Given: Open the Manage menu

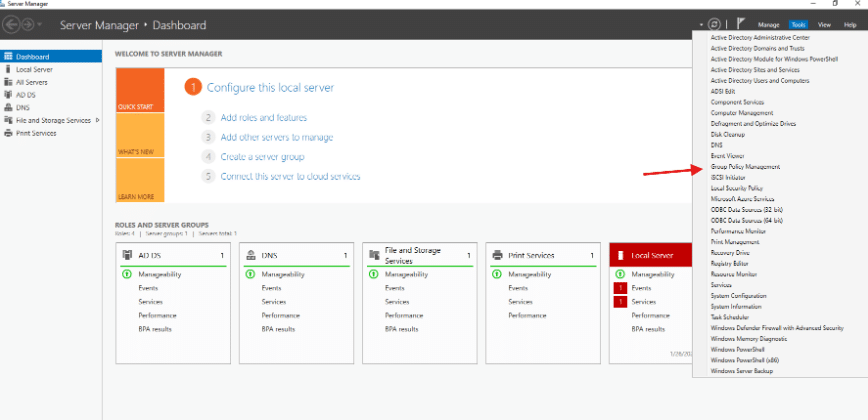Looking at the screenshot, I should [768, 24].
